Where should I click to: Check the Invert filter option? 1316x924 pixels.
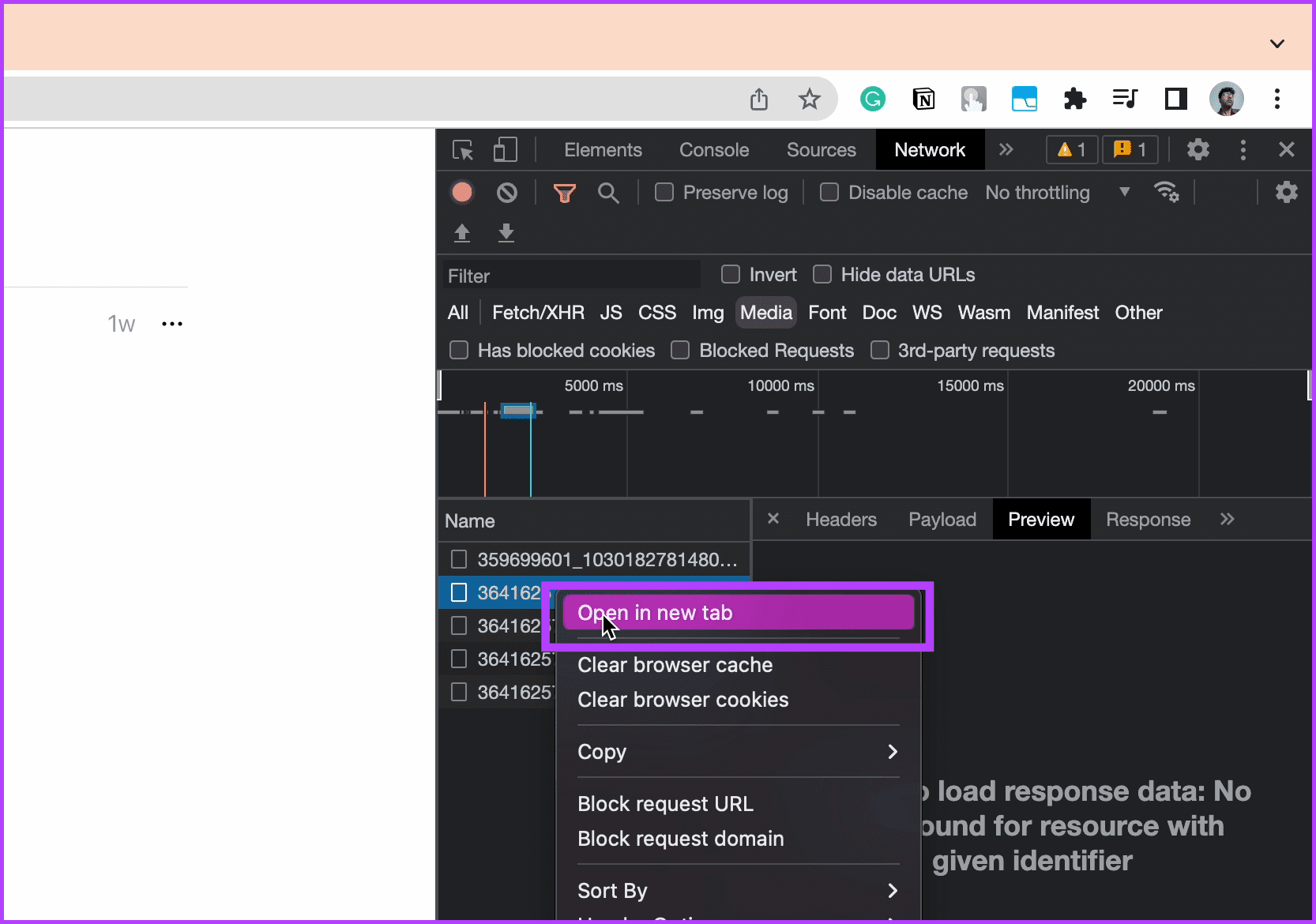[730, 274]
